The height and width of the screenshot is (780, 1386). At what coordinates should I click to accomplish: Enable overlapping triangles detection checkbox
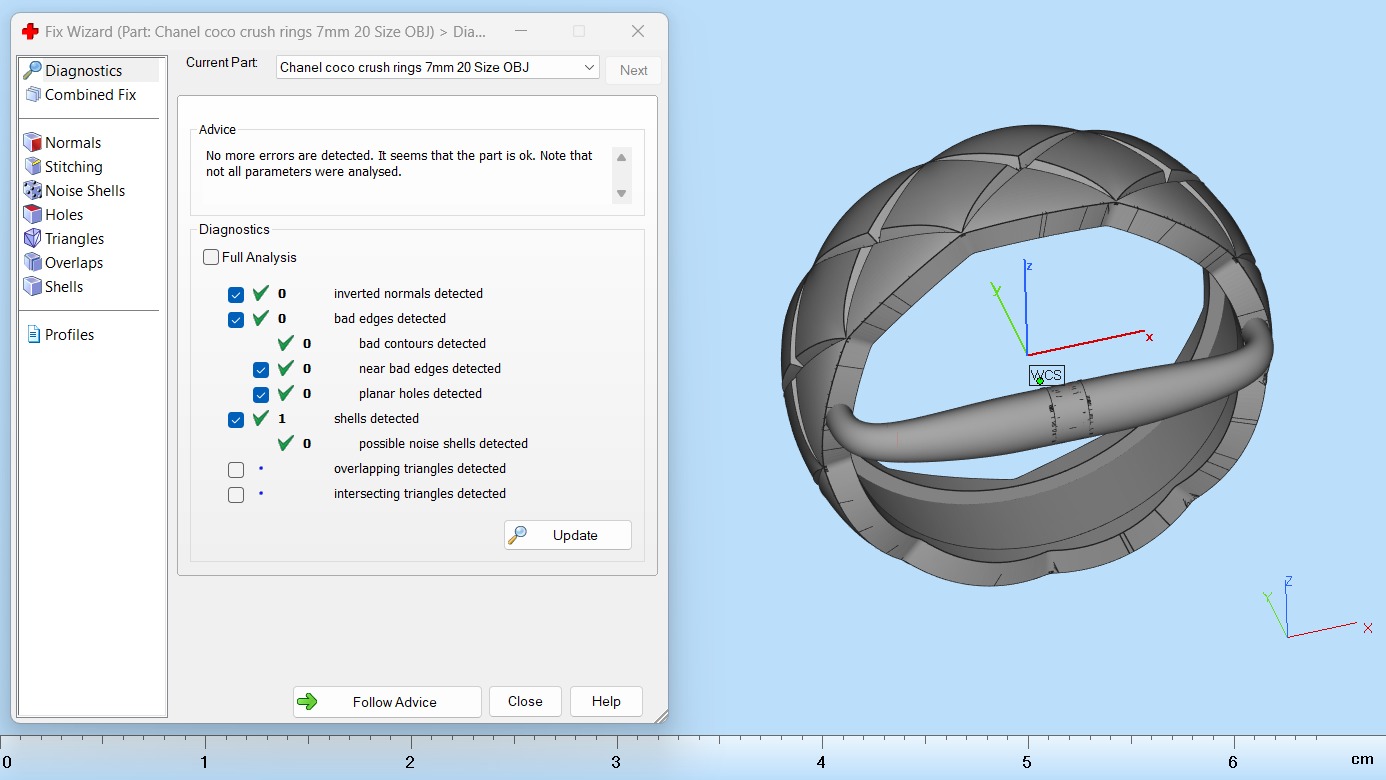tap(236, 469)
